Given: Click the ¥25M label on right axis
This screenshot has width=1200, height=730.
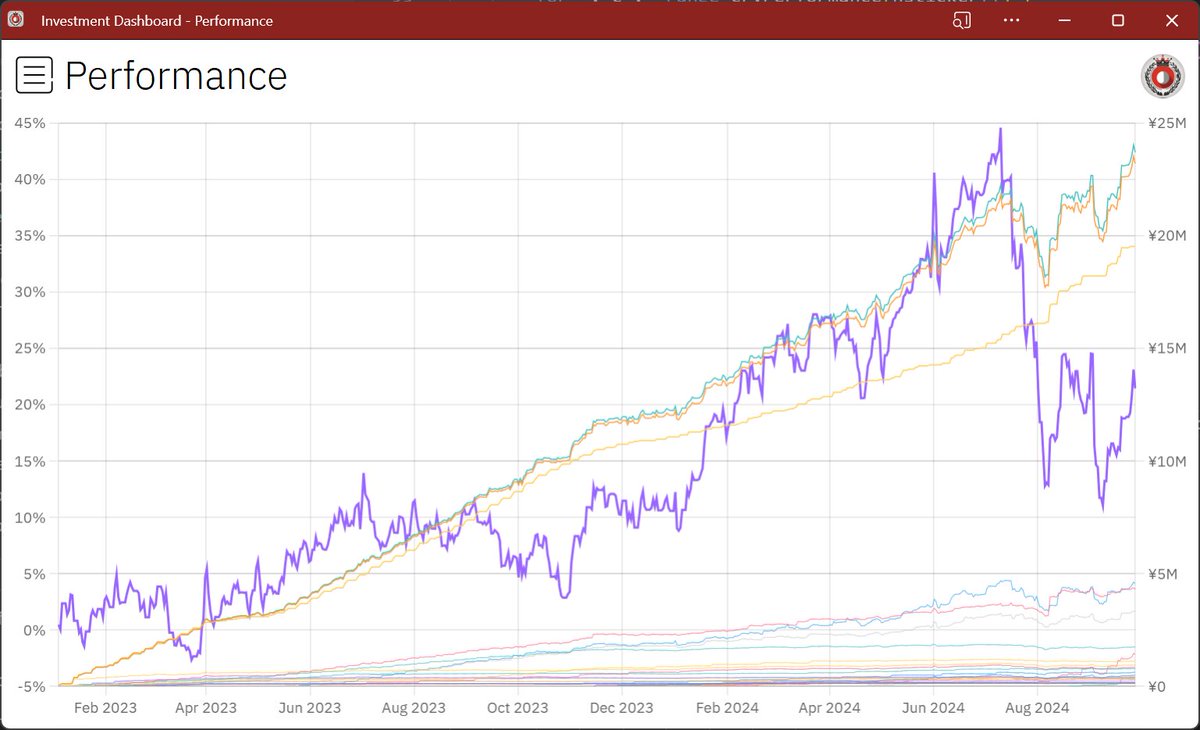Looking at the screenshot, I should click(1165, 123).
